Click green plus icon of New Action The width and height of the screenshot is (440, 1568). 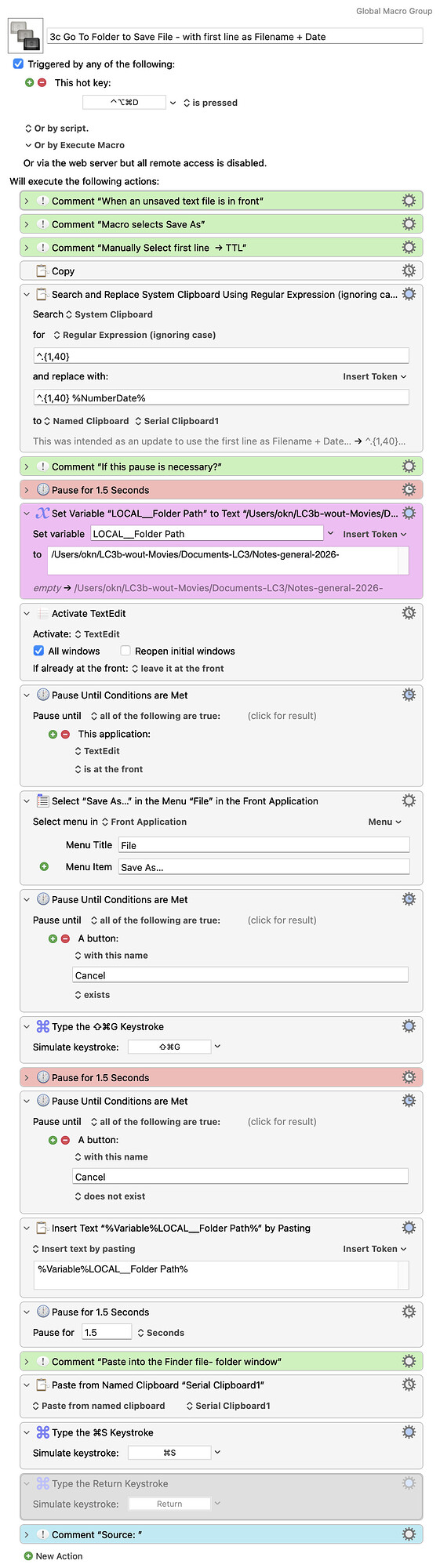tap(28, 1556)
